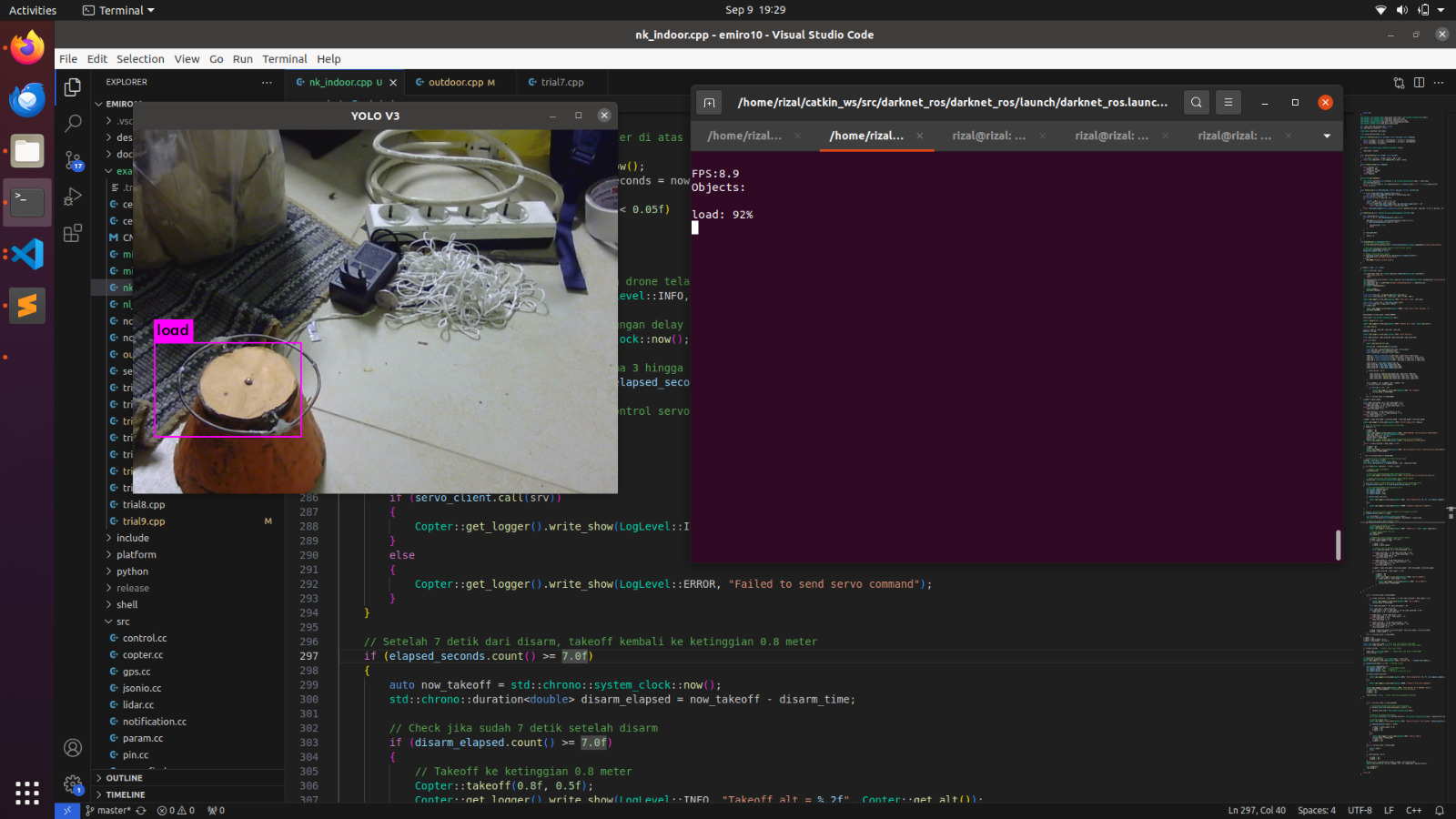The width and height of the screenshot is (1456, 819).
Task: Open editor more actions ellipsis
Action: click(1439, 82)
